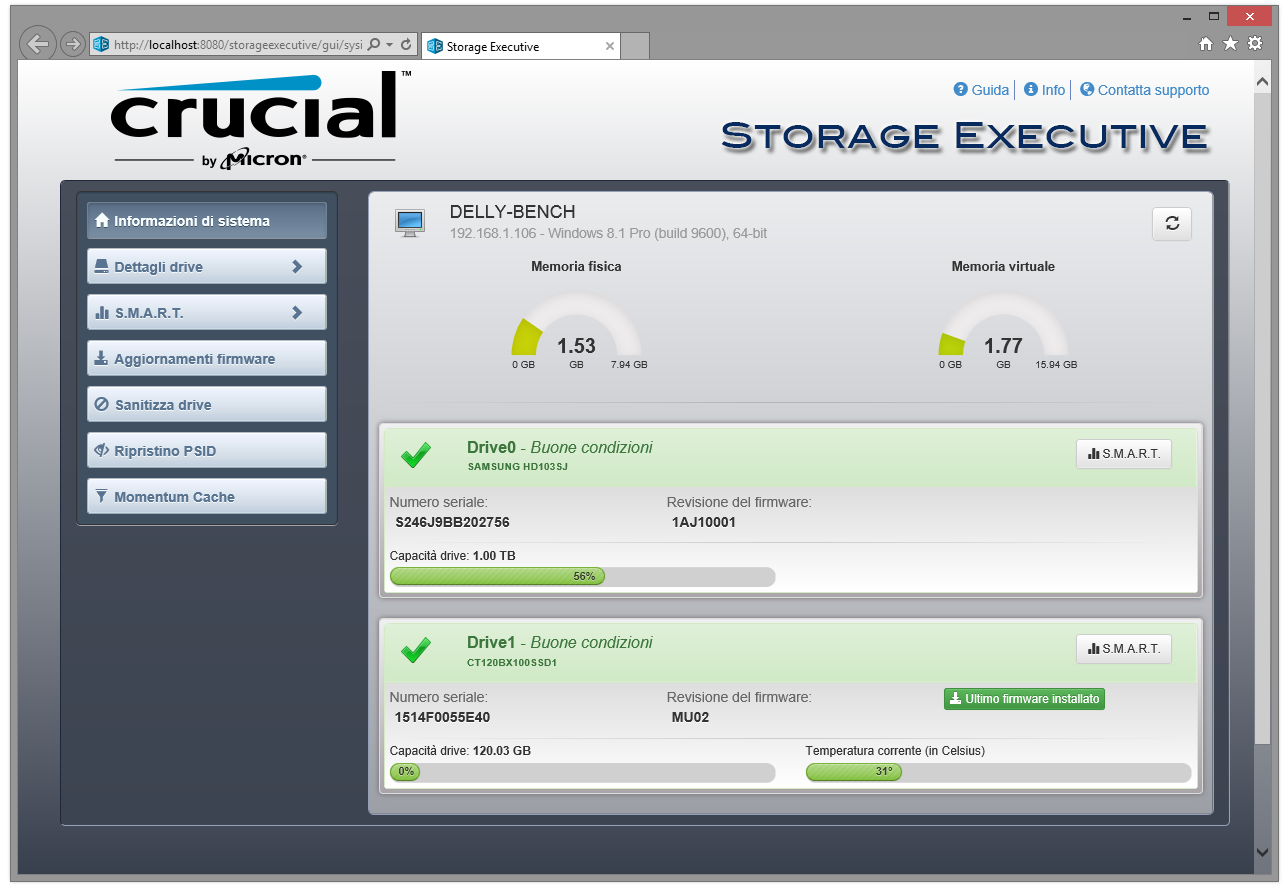Screen dimensions: 1287x891
Task: Select the Storage Executive tab
Action: point(520,46)
